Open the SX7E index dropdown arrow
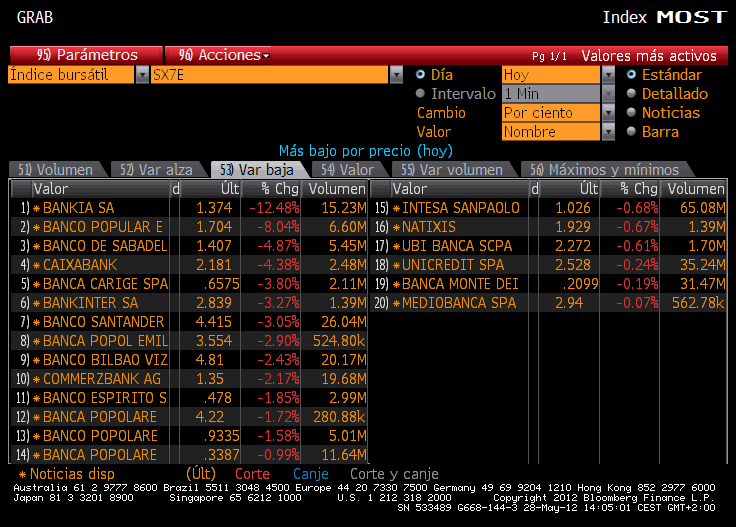736x527 pixels. tap(397, 75)
